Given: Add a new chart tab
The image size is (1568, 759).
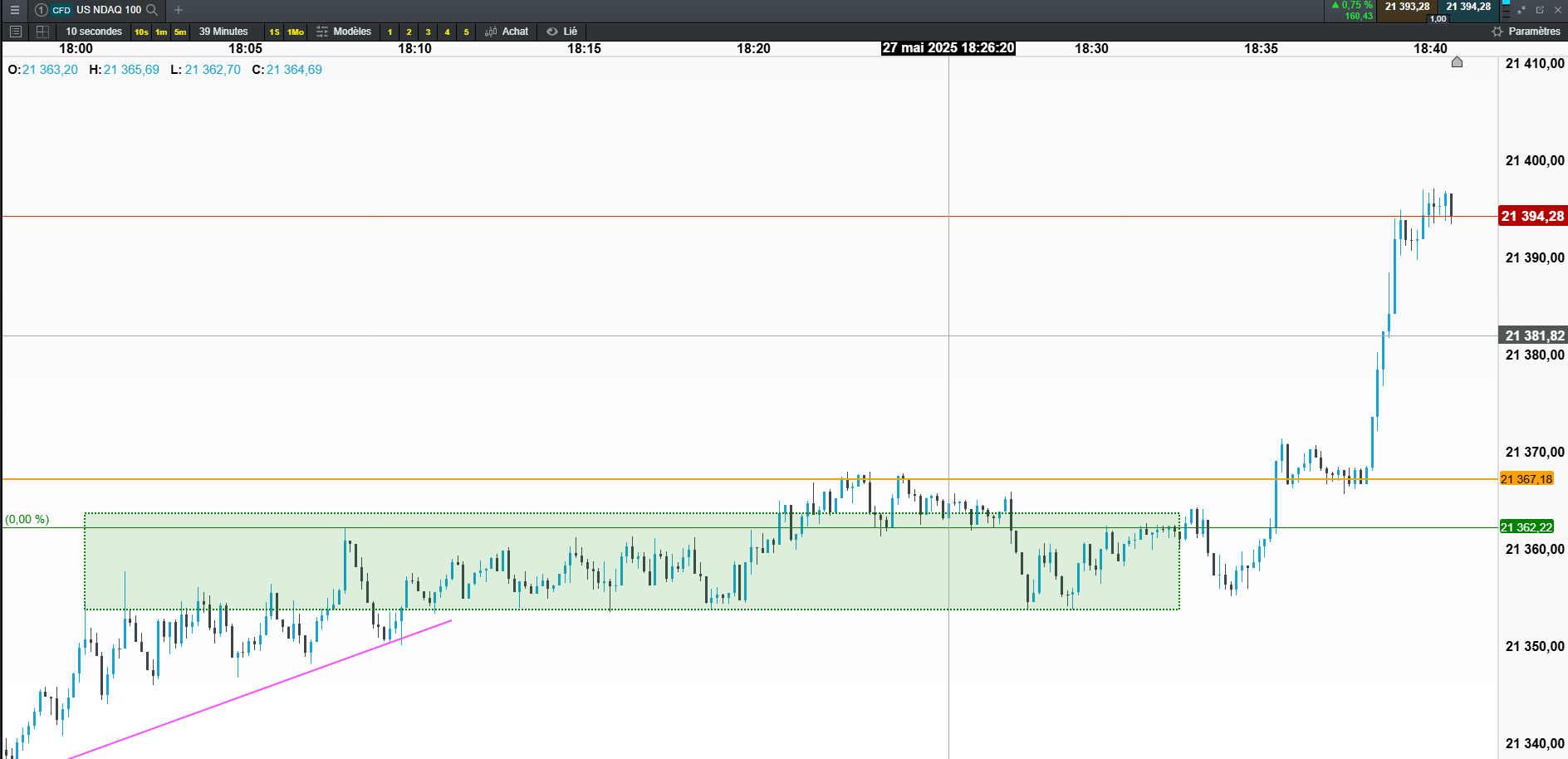Looking at the screenshot, I should (x=179, y=10).
